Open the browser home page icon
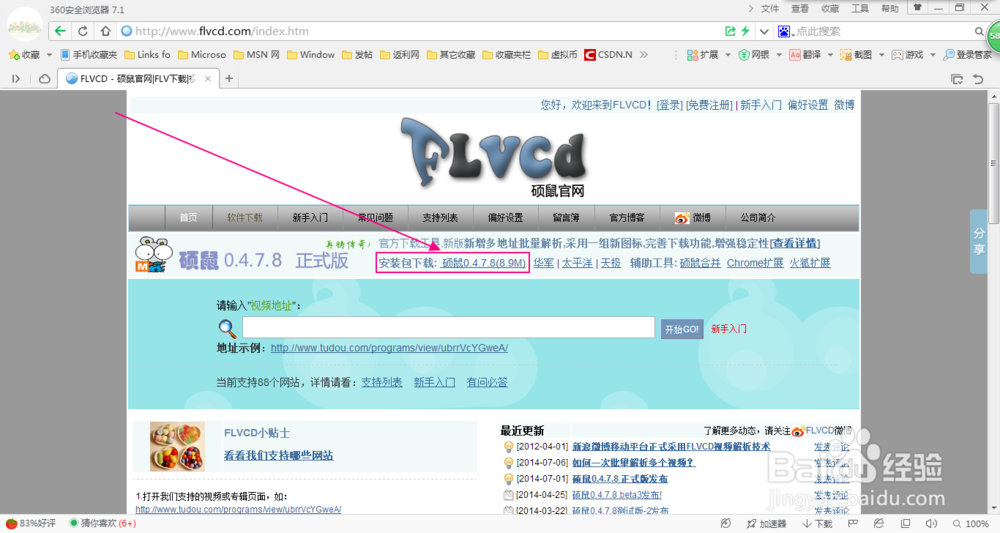 click(105, 31)
